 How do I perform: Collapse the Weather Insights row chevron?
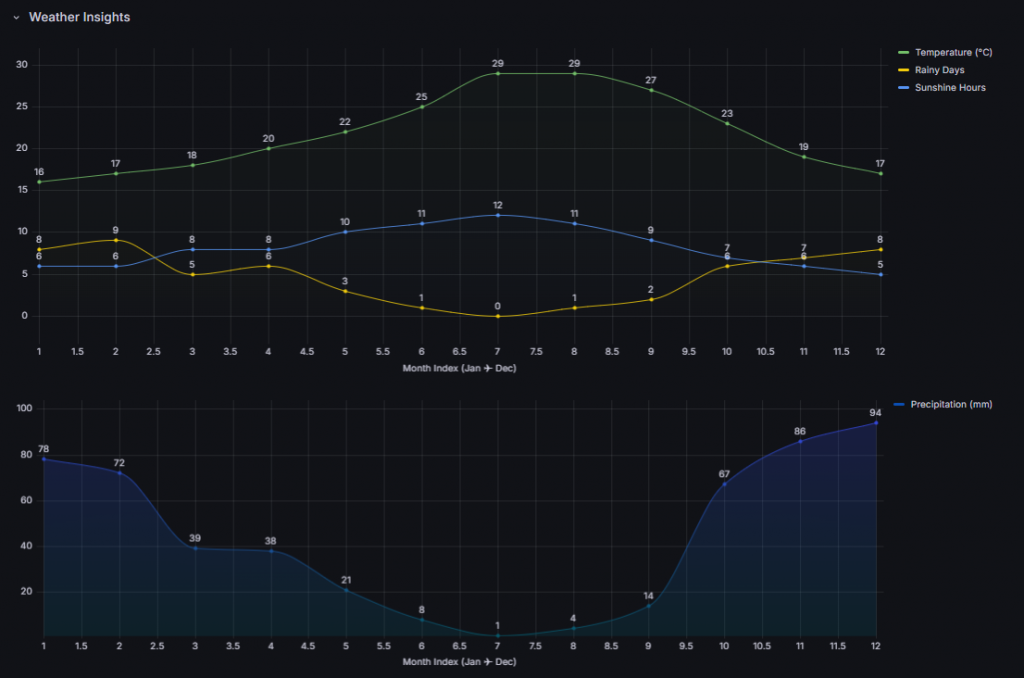pos(16,18)
